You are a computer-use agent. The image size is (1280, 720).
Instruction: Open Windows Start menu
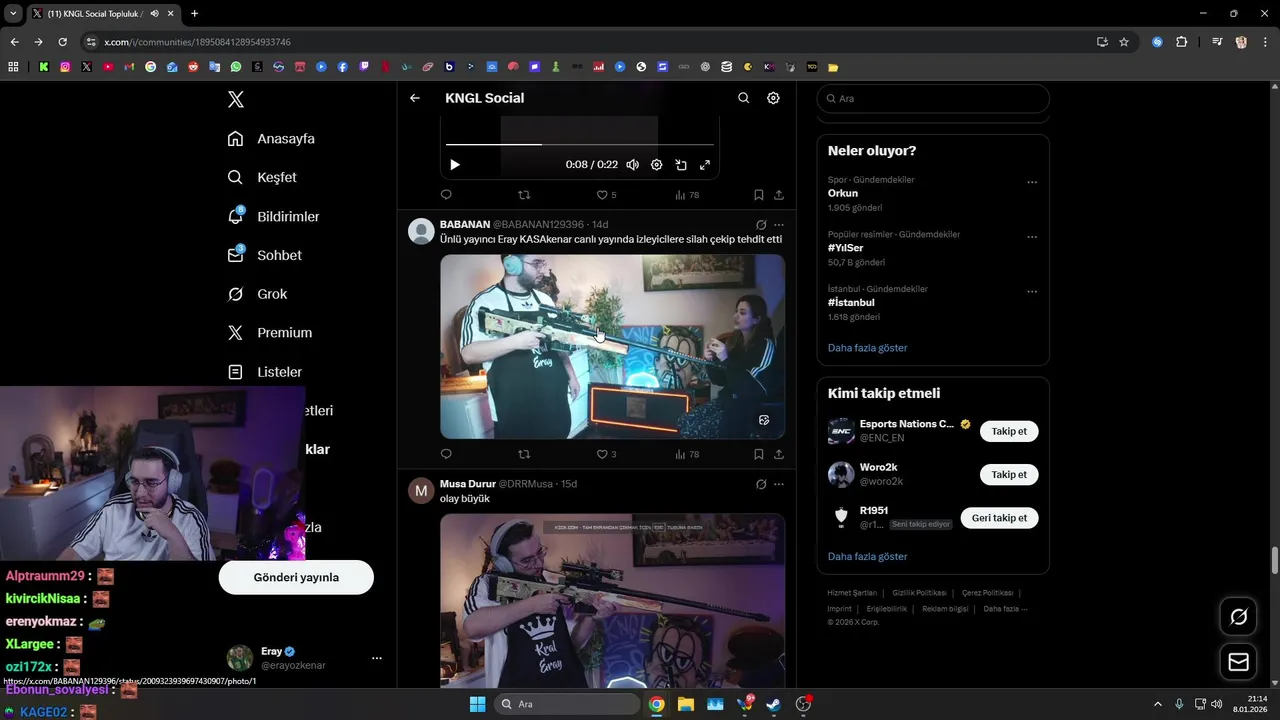pyautogui.click(x=477, y=704)
